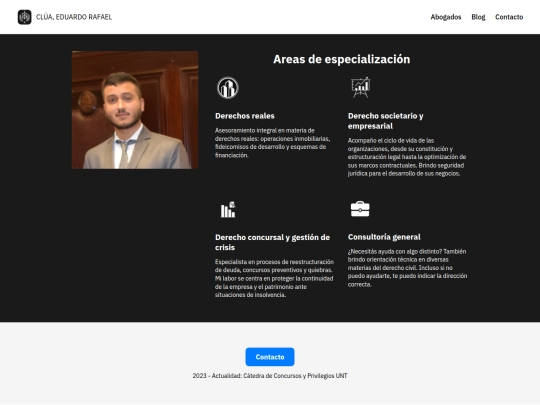This screenshot has width=540, height=405.
Task: Click the Derechos reales title
Action: [245, 116]
